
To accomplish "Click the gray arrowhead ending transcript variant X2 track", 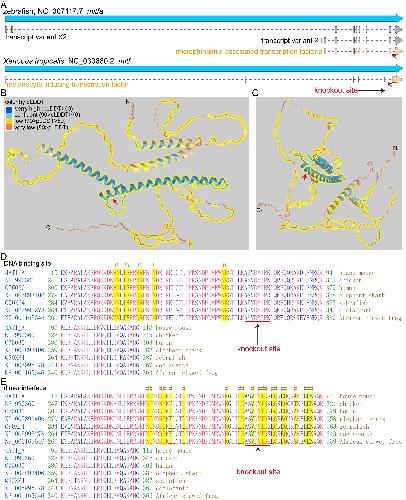I will (399, 30).
